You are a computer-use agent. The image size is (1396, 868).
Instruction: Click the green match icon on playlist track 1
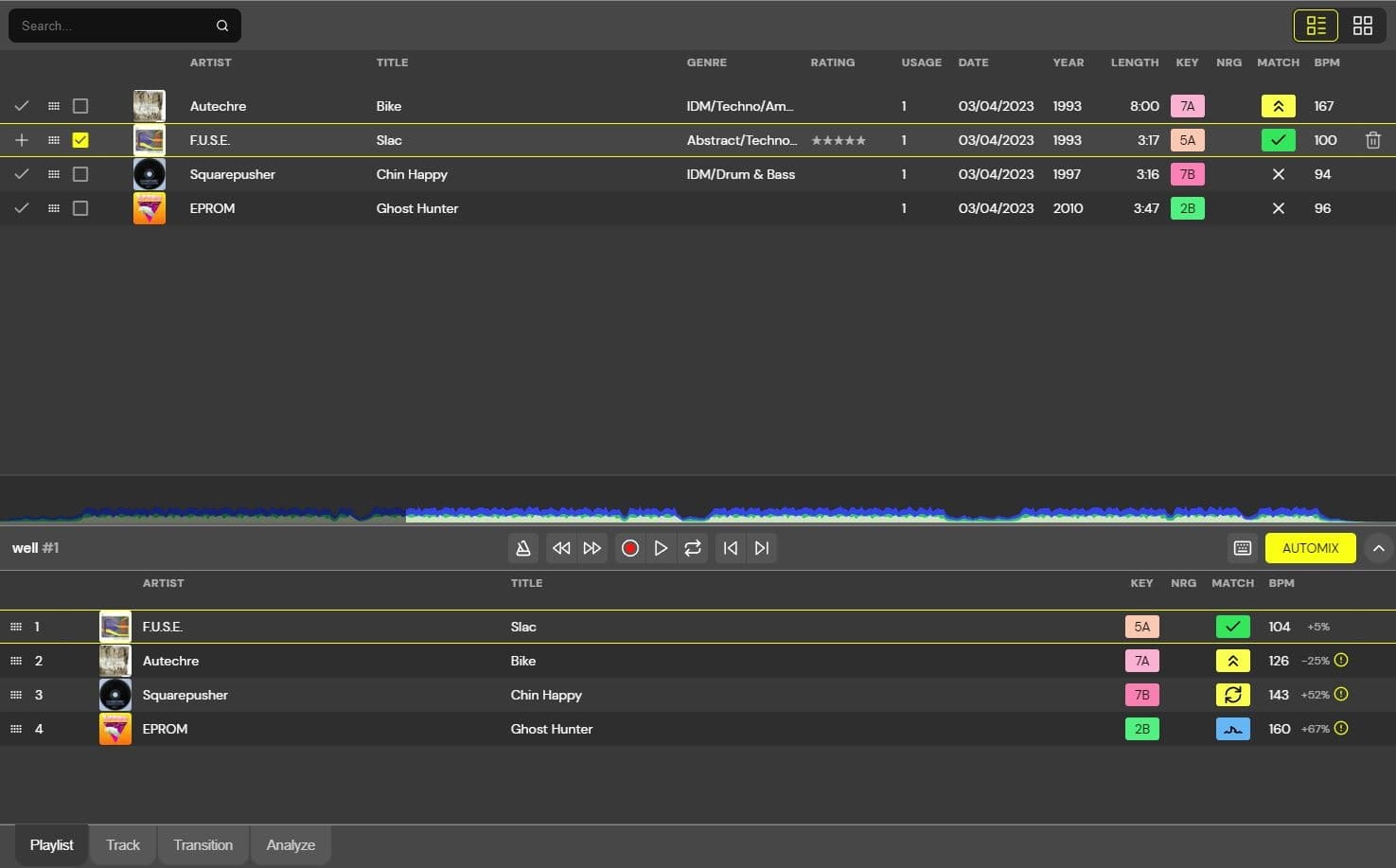pyautogui.click(x=1232, y=627)
